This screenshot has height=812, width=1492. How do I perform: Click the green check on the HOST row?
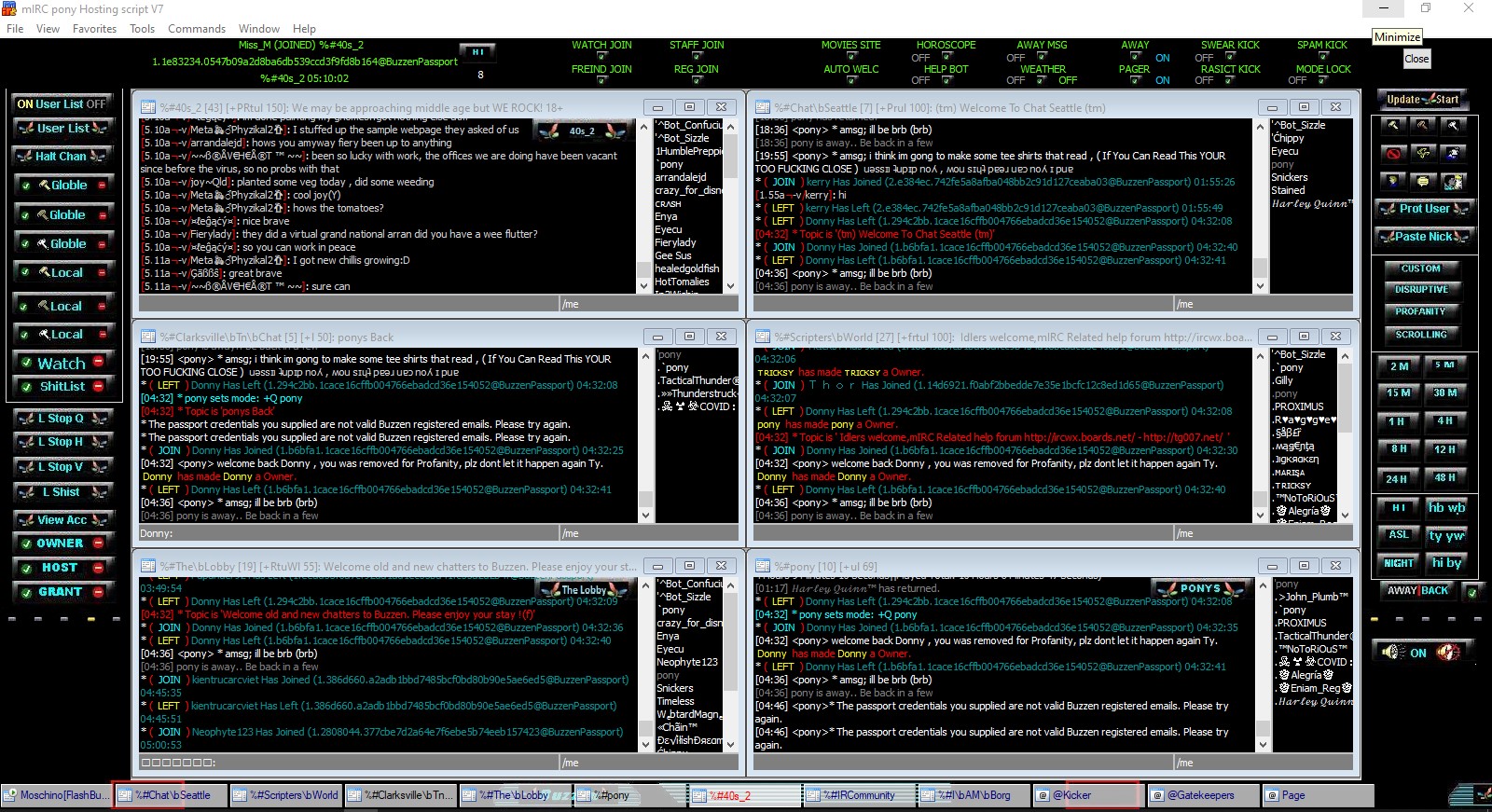pos(26,568)
